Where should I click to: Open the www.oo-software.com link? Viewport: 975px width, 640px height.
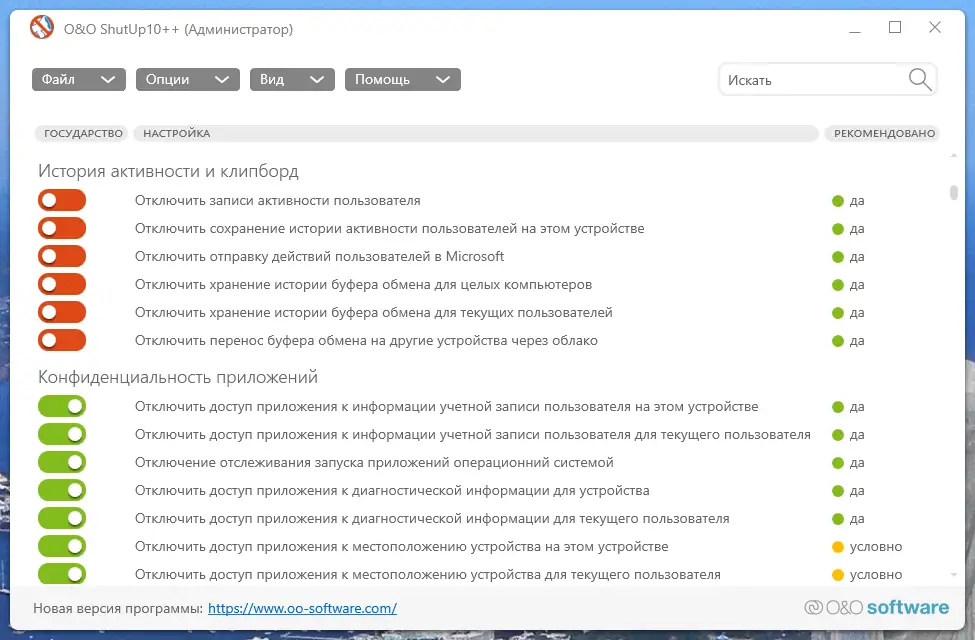pos(302,608)
